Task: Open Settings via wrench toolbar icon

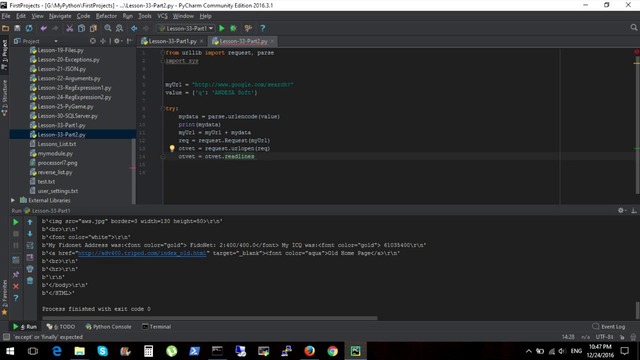Action: click(x=248, y=28)
